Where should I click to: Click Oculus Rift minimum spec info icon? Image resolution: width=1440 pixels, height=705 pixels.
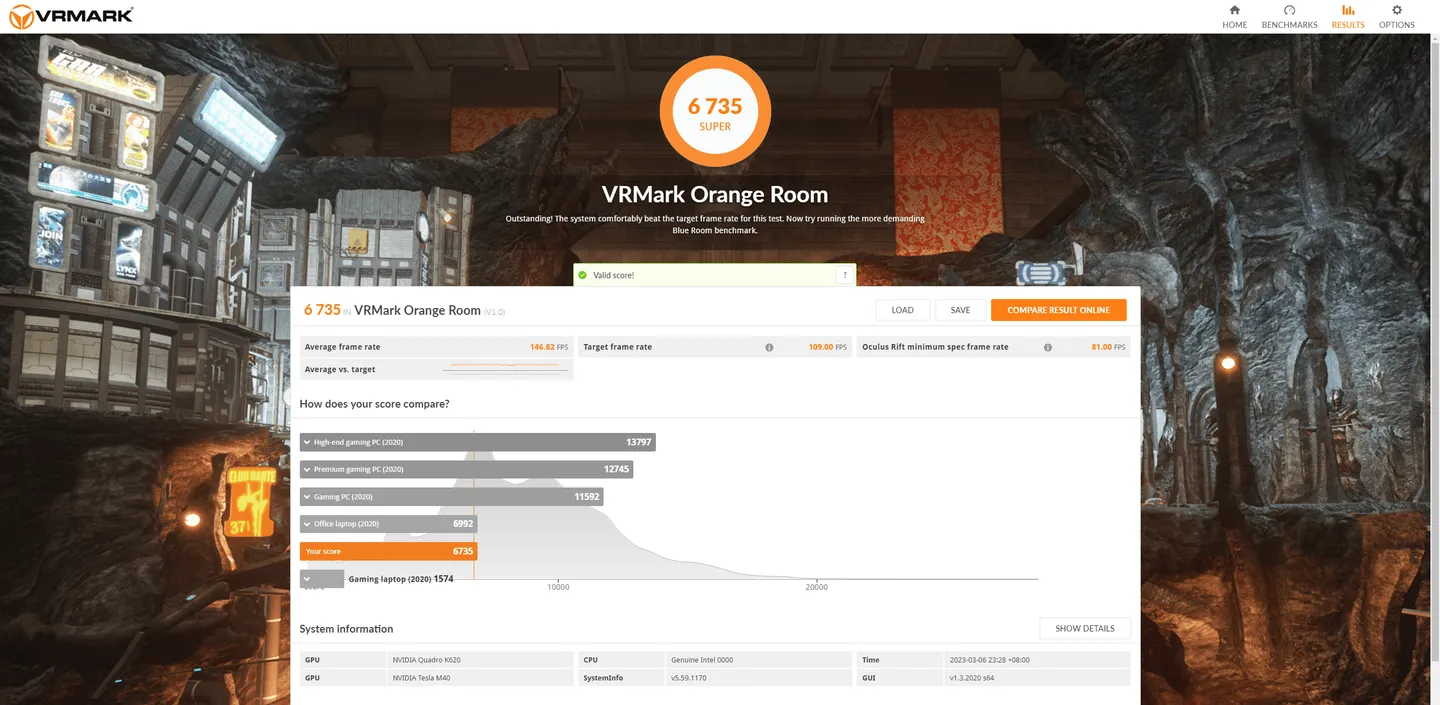1047,348
